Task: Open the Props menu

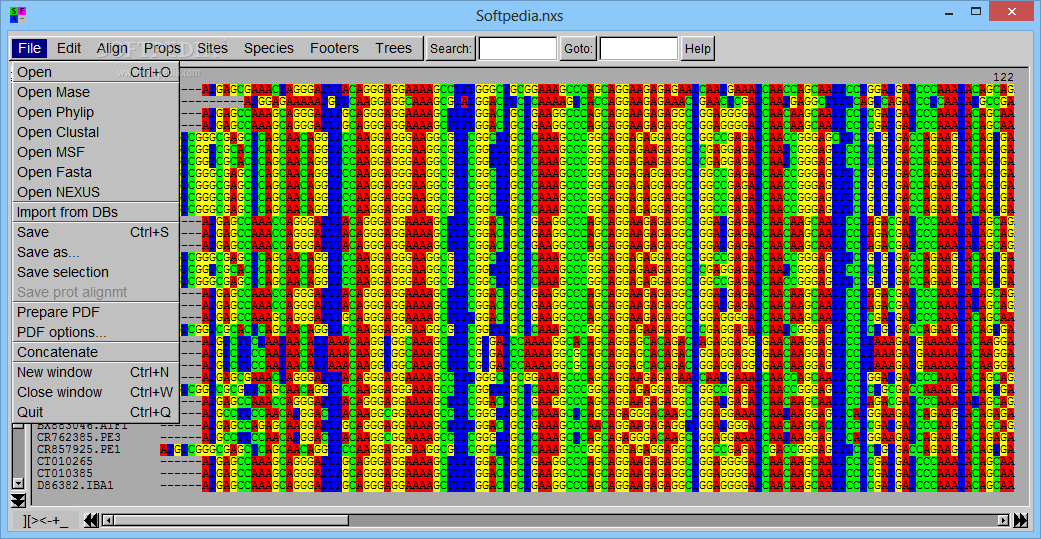Action: coord(163,48)
